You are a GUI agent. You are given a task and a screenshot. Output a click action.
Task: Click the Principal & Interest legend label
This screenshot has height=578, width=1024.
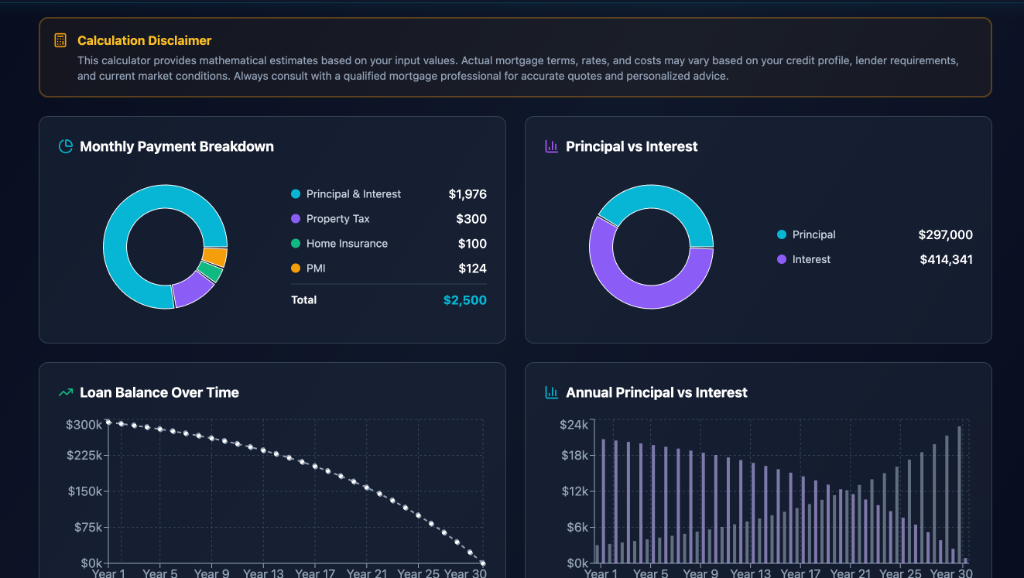pyautogui.click(x=353, y=194)
